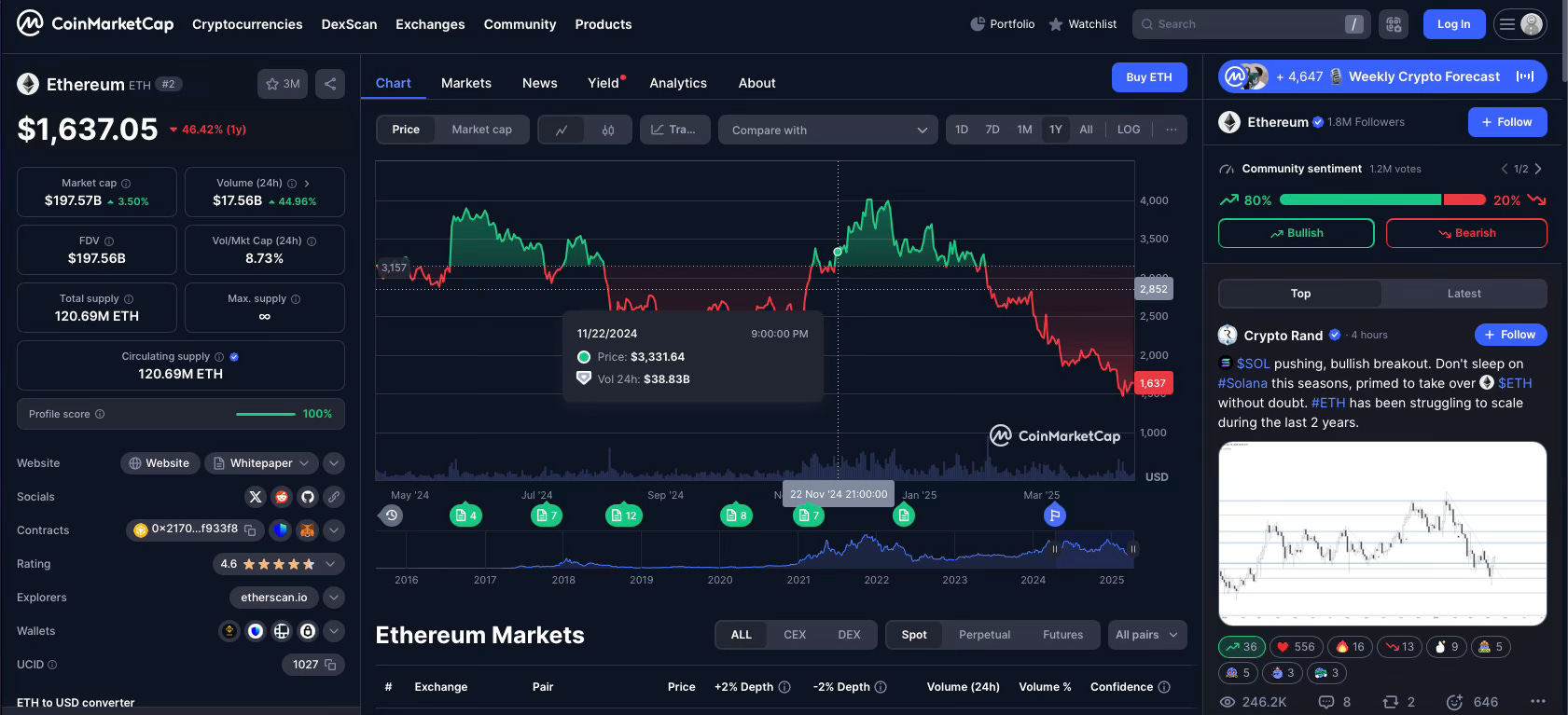
Task: Expand the Contracts row chevron
Action: pos(334,530)
